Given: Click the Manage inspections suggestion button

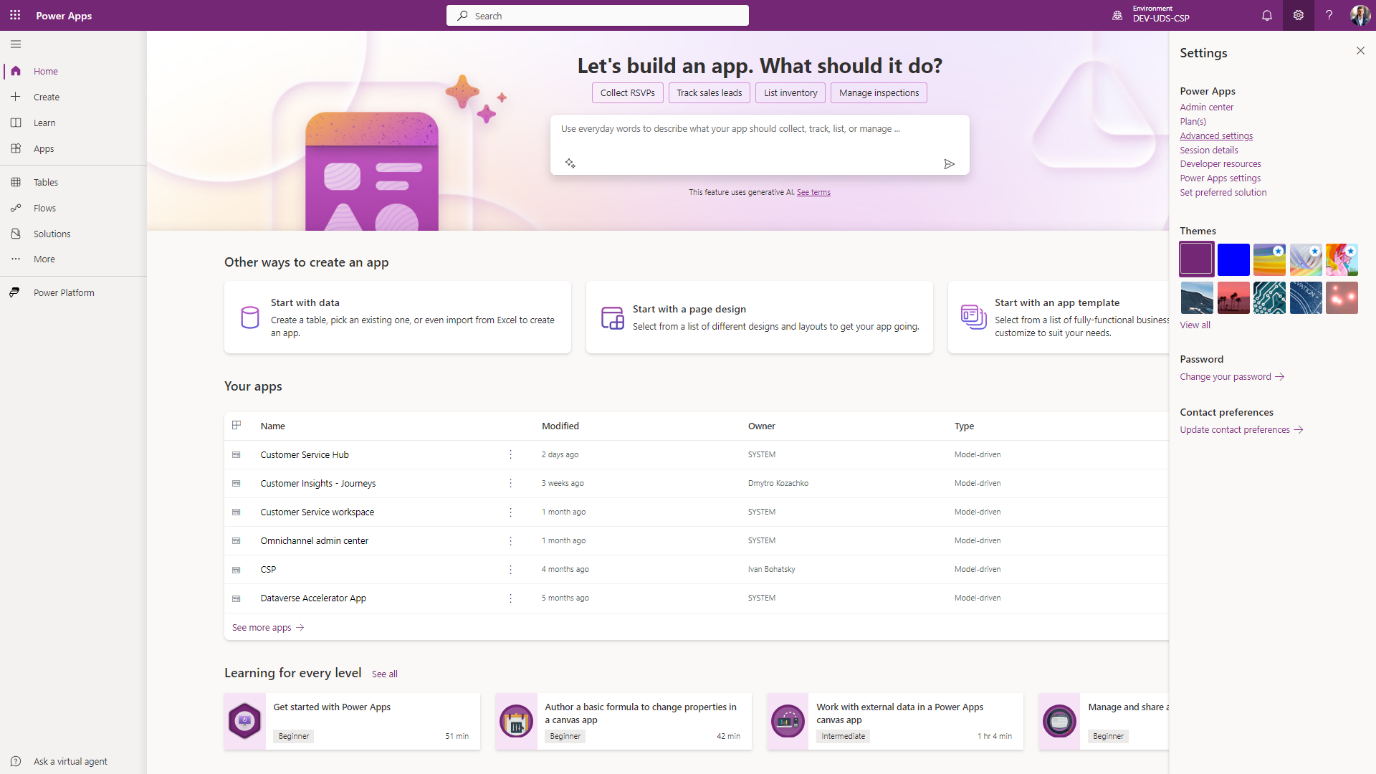Looking at the screenshot, I should [x=879, y=93].
